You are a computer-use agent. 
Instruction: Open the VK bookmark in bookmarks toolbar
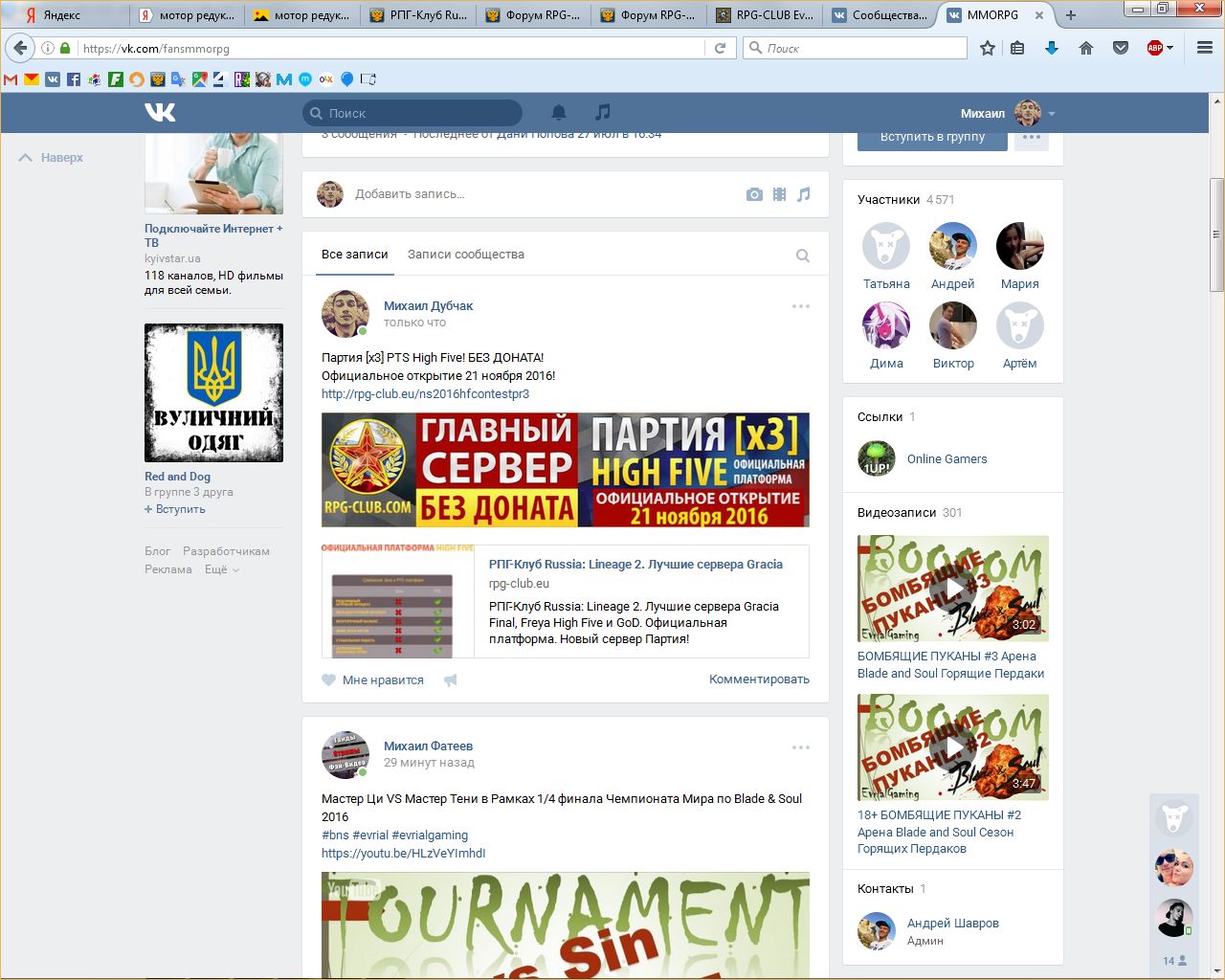pyautogui.click(x=53, y=79)
